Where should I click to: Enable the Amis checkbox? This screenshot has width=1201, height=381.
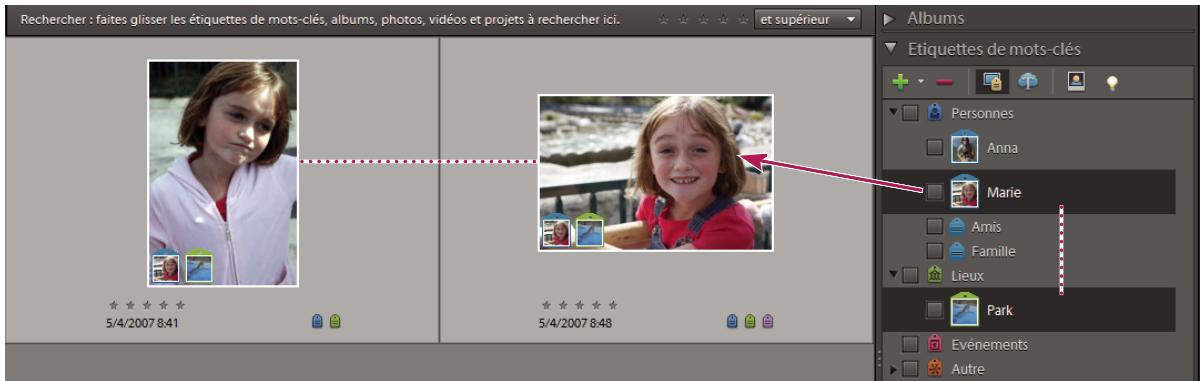pos(934,227)
